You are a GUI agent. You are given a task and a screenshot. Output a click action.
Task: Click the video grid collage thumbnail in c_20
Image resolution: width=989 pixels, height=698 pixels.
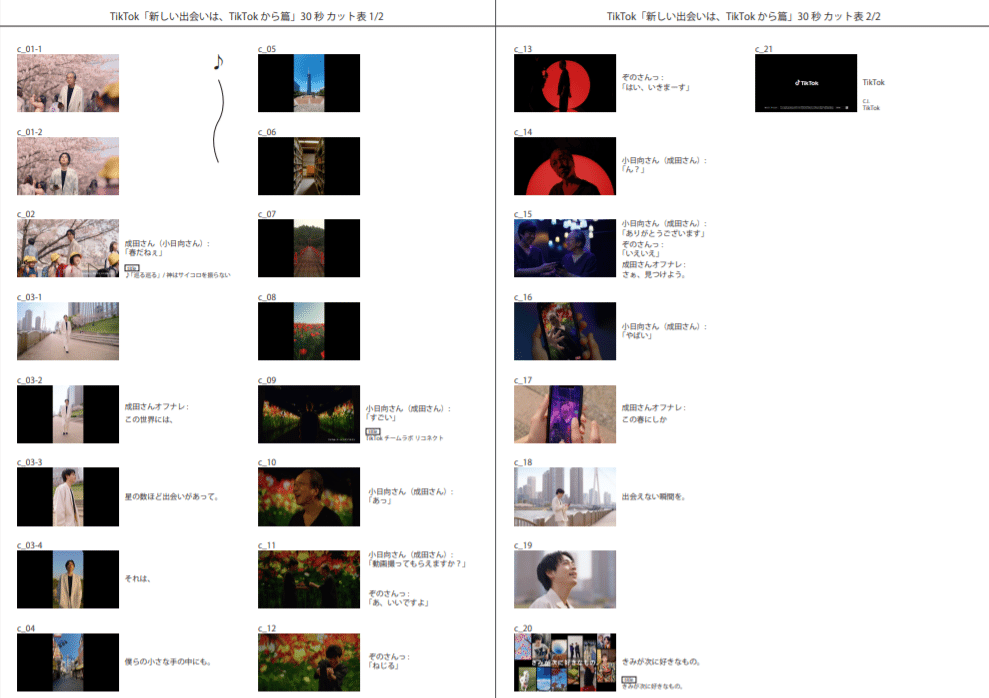565,661
